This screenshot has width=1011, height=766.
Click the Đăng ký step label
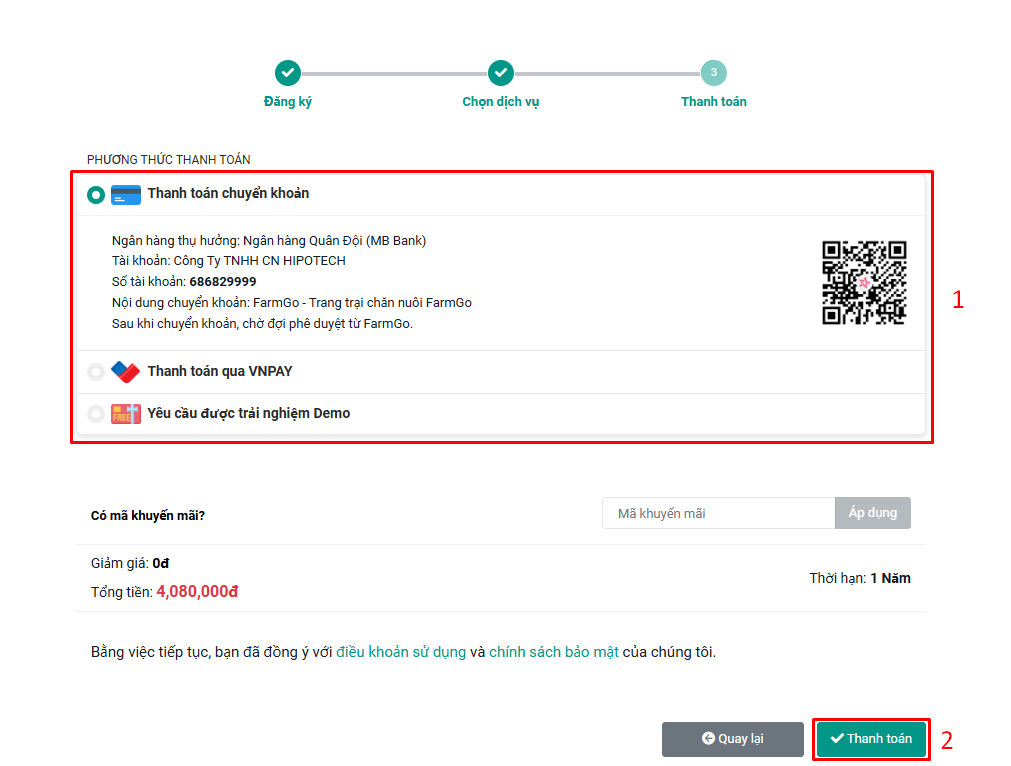pyautogui.click(x=288, y=102)
